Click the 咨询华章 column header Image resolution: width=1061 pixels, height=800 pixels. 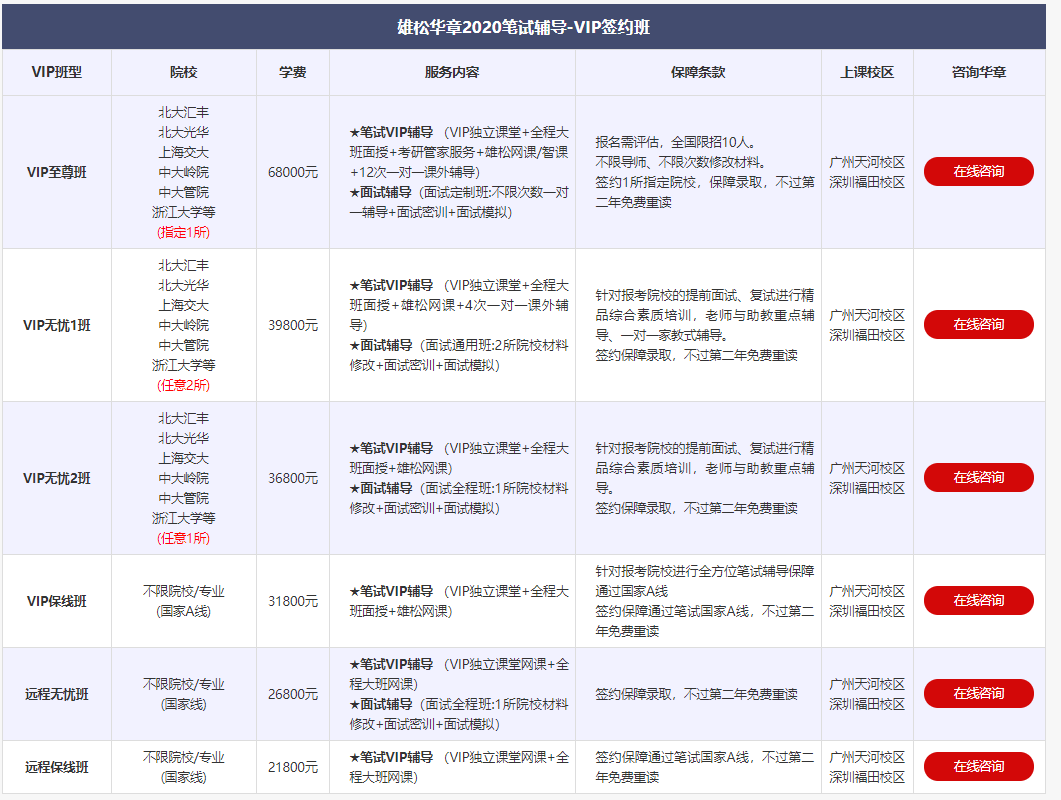tap(979, 72)
